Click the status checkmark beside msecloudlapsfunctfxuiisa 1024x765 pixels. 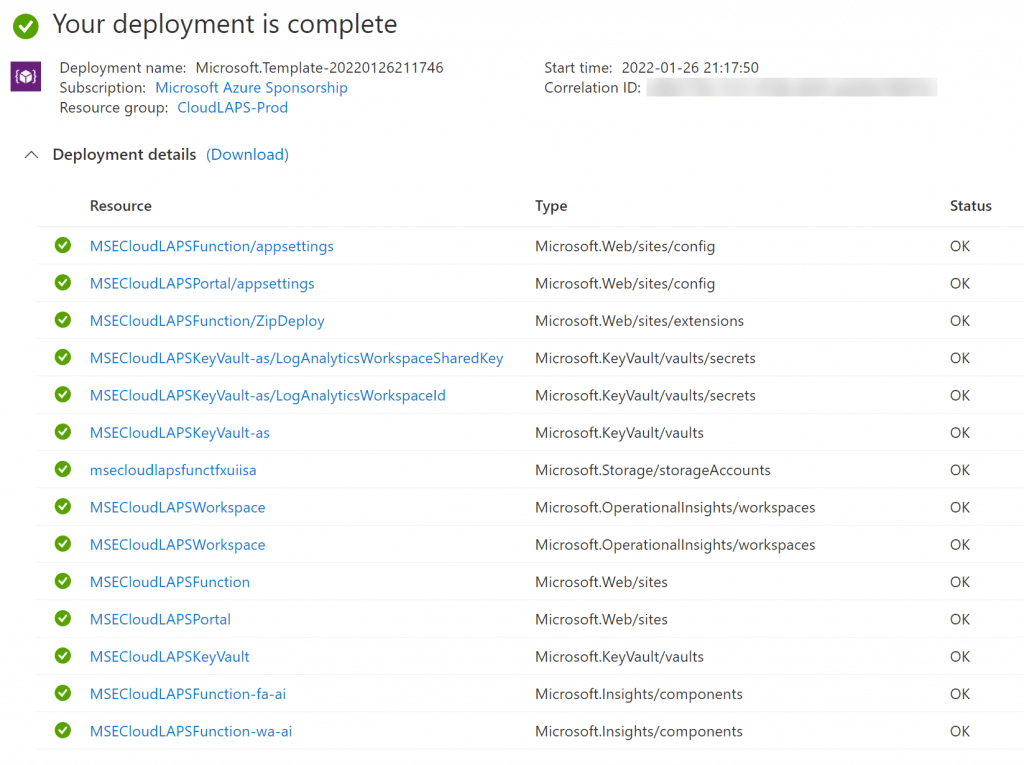click(63, 468)
